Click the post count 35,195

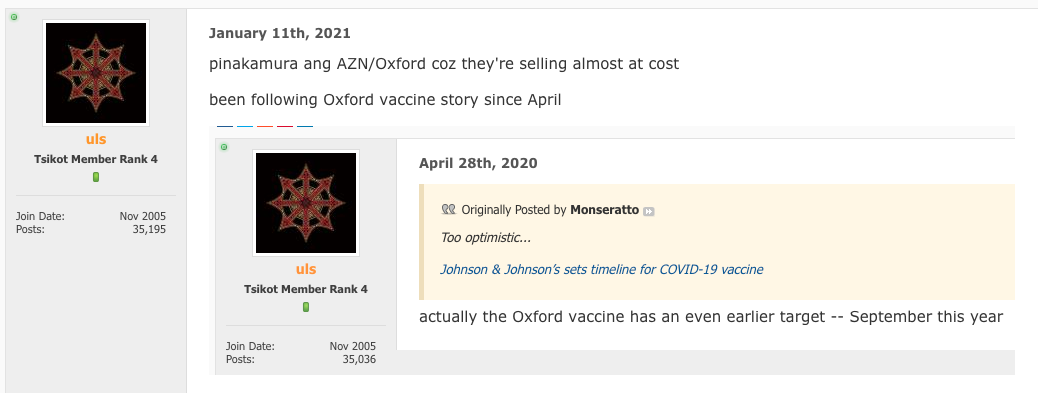[x=152, y=230]
